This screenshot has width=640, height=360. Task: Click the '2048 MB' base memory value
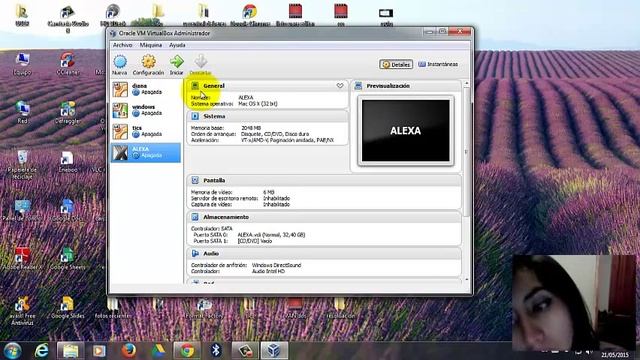click(x=251, y=128)
